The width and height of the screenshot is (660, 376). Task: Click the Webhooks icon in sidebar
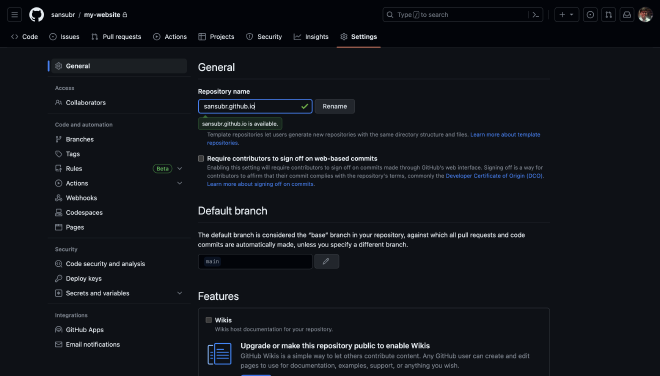[x=59, y=198]
